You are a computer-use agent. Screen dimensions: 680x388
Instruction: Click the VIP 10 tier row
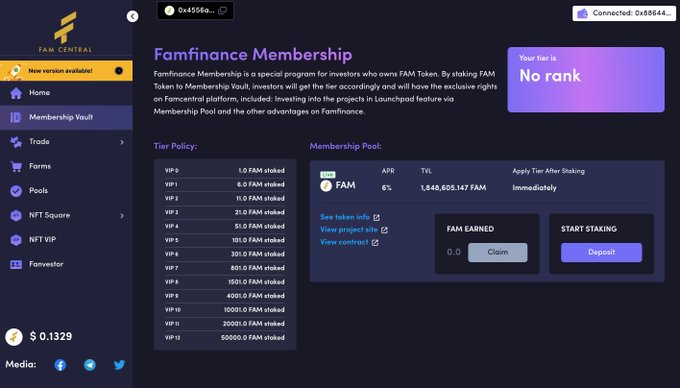click(225, 310)
